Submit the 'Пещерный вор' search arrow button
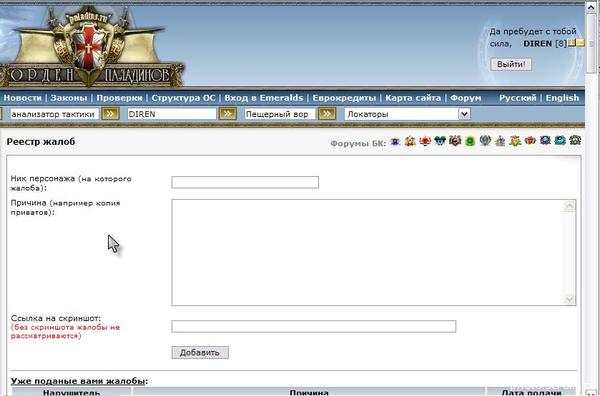600x396 pixels. pos(327,114)
